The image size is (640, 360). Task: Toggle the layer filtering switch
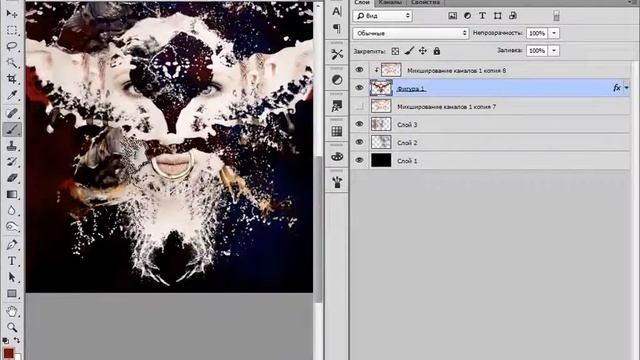[x=556, y=16]
